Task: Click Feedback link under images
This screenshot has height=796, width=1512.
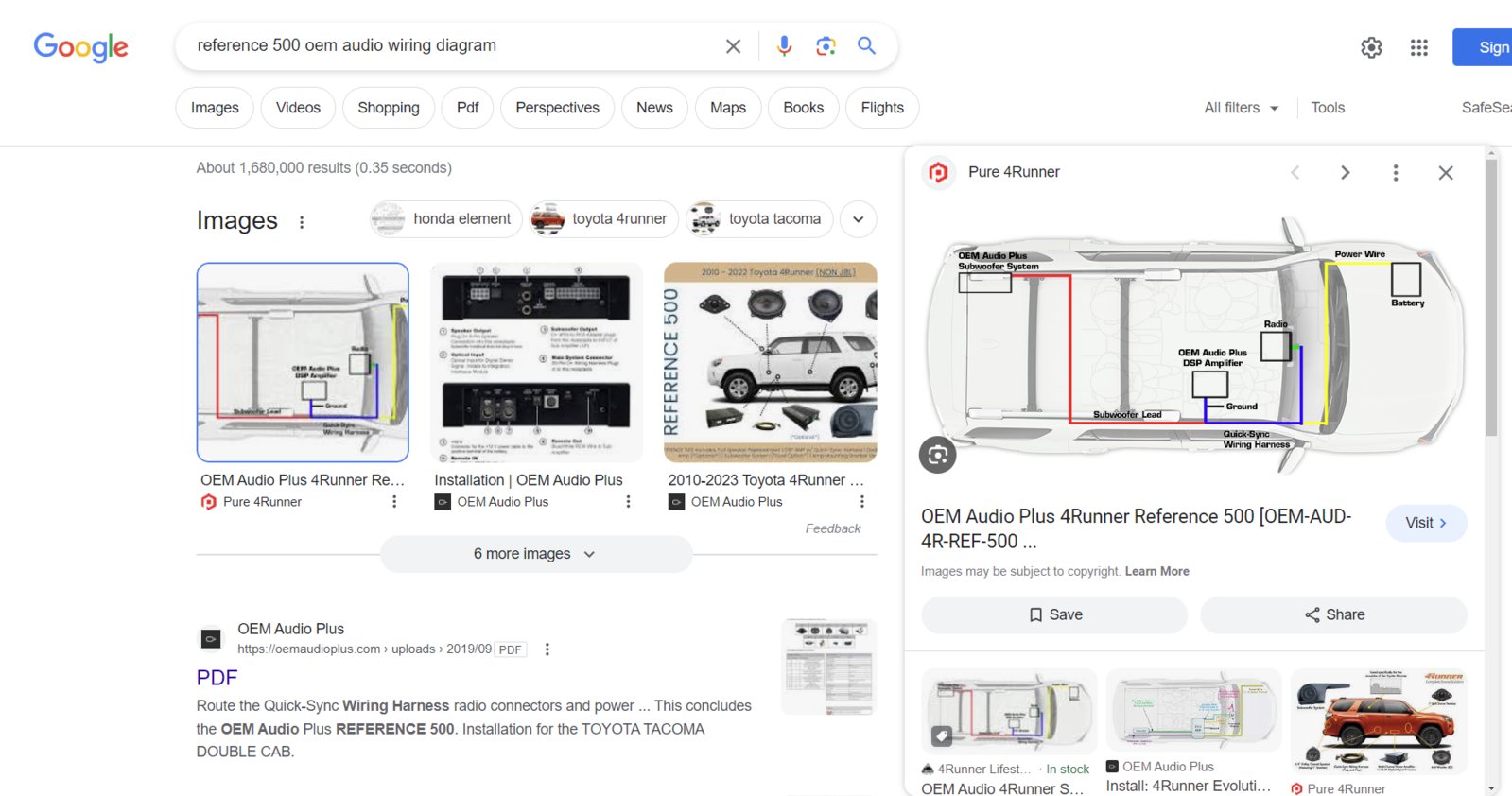Action: click(x=833, y=528)
